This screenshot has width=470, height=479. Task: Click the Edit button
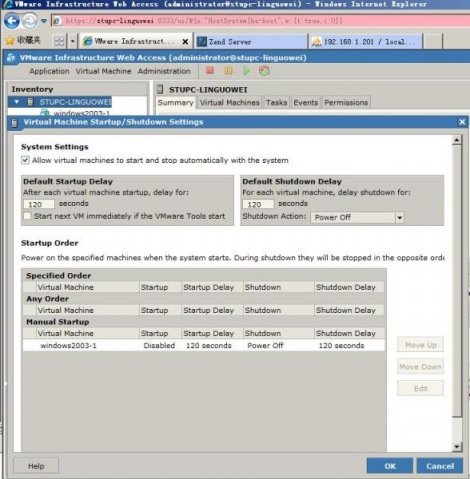(x=420, y=388)
